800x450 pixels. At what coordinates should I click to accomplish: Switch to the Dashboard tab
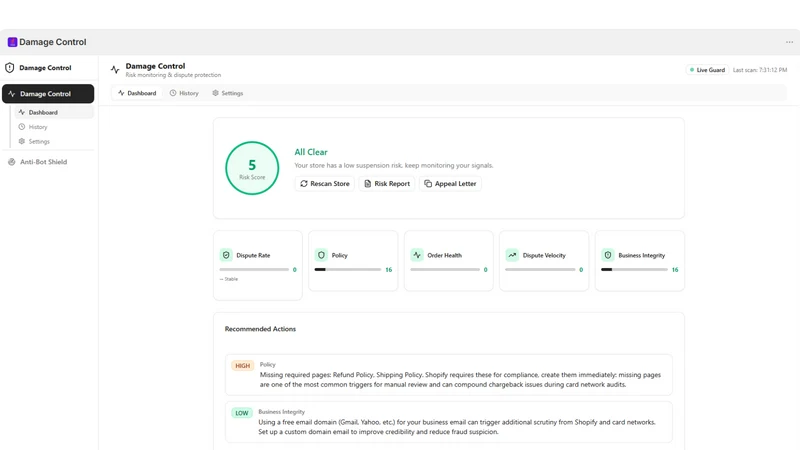137,93
